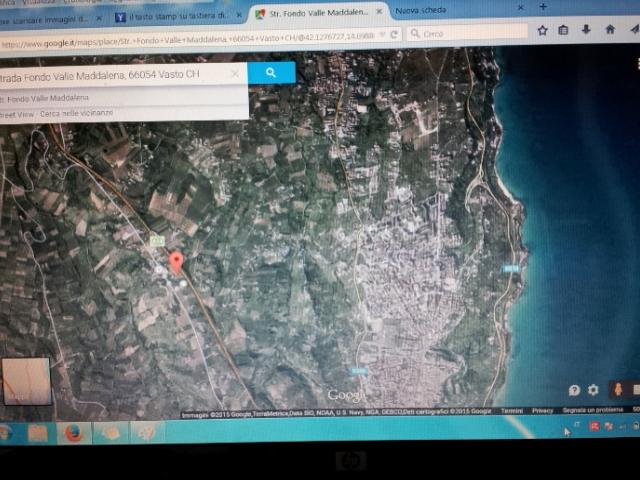
Task: Open the 'il tasto stamp su tastiera' tab
Action: click(172, 18)
